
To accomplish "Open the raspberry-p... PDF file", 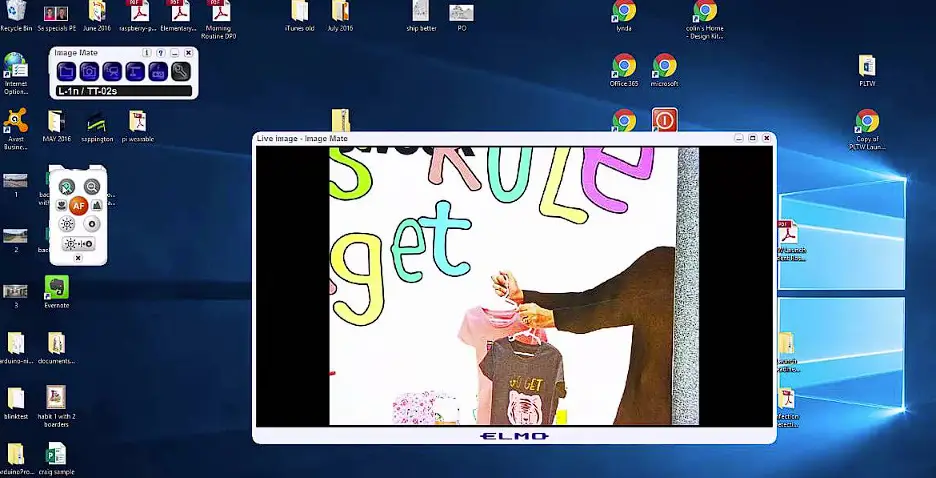I will tap(138, 16).
